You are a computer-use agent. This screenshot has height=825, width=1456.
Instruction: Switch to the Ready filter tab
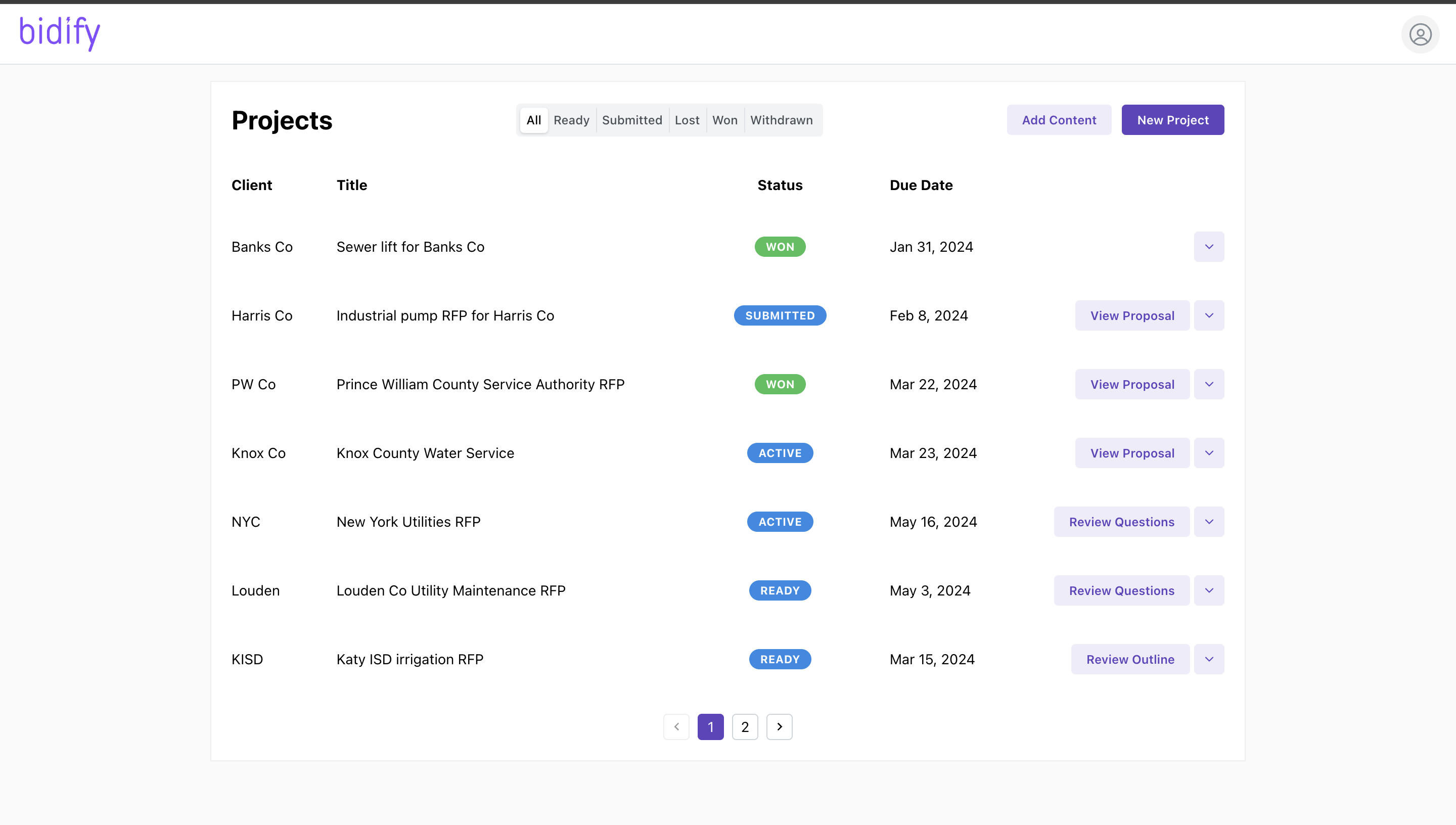pyautogui.click(x=571, y=120)
